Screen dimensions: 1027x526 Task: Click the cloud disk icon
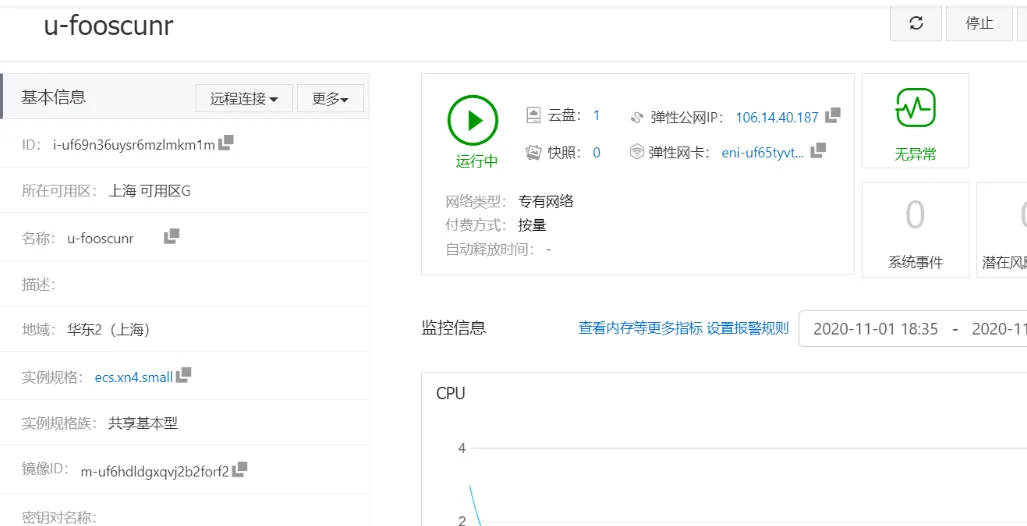(534, 116)
